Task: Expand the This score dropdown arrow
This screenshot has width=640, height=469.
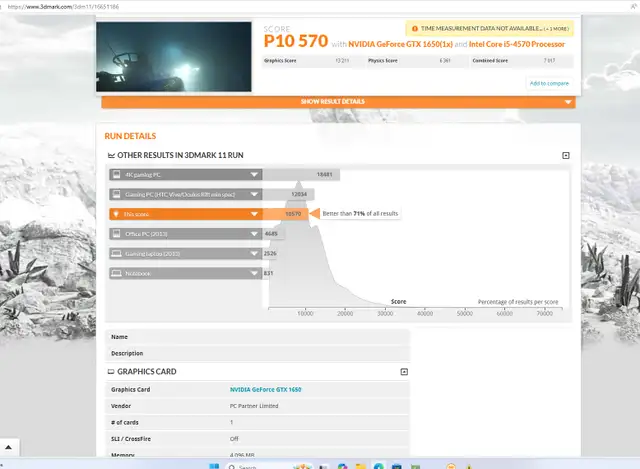Action: [254, 214]
